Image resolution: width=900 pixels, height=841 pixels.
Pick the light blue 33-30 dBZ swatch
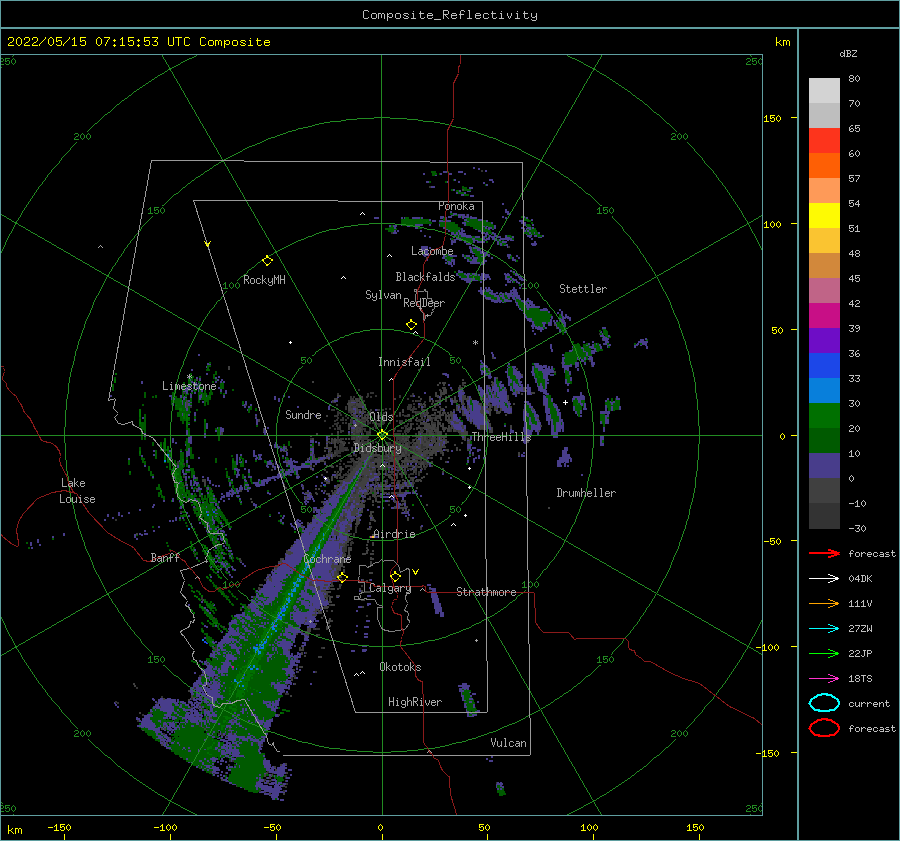(824, 391)
